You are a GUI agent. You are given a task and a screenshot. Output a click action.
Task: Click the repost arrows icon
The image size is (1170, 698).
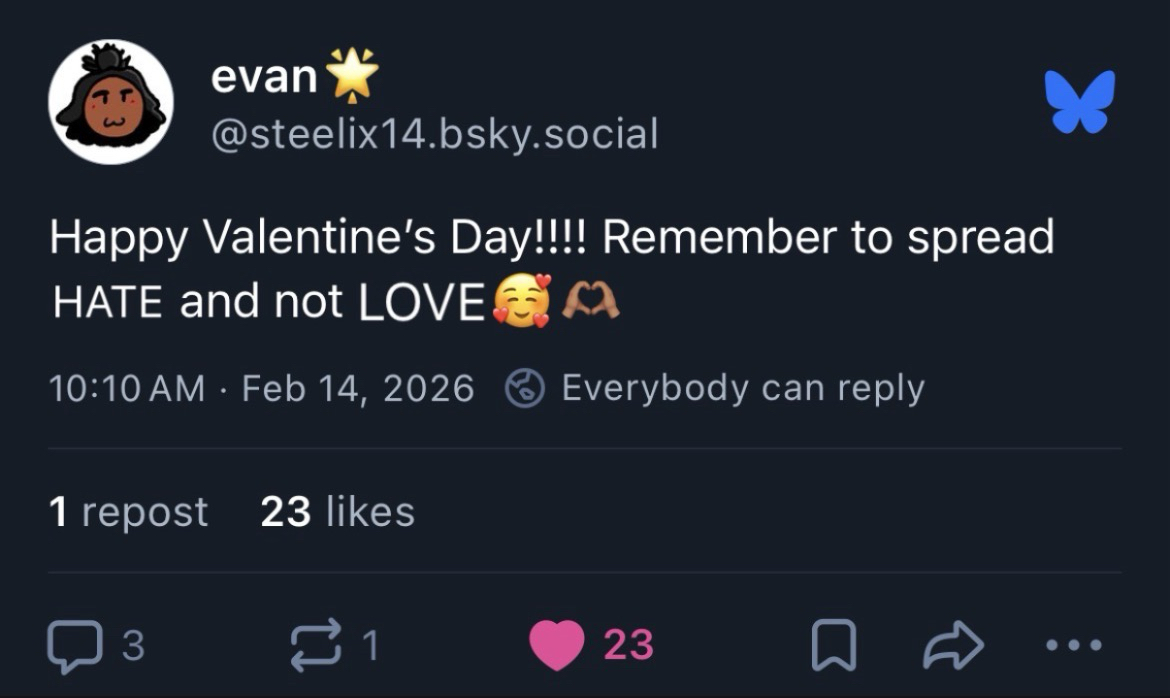(315, 645)
